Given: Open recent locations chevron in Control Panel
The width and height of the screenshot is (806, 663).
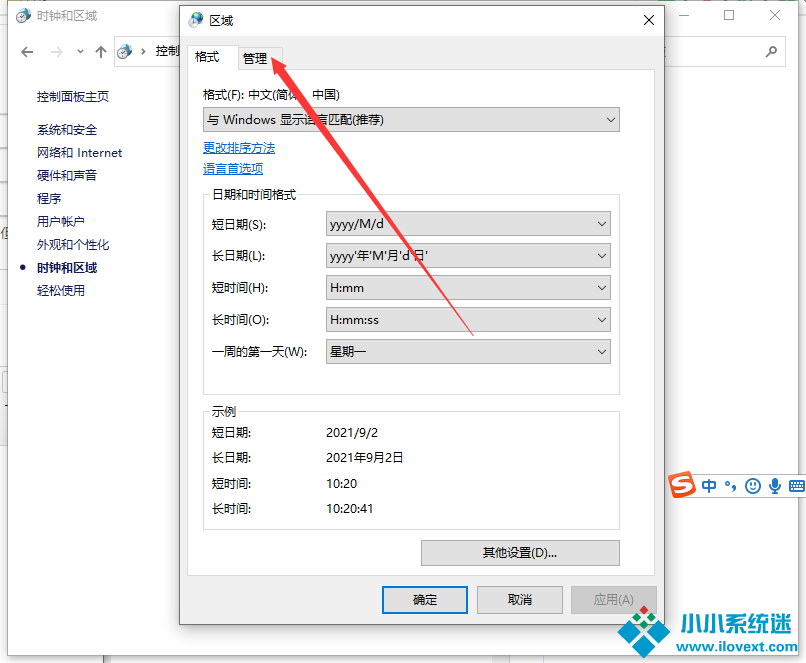Looking at the screenshot, I should point(80,51).
